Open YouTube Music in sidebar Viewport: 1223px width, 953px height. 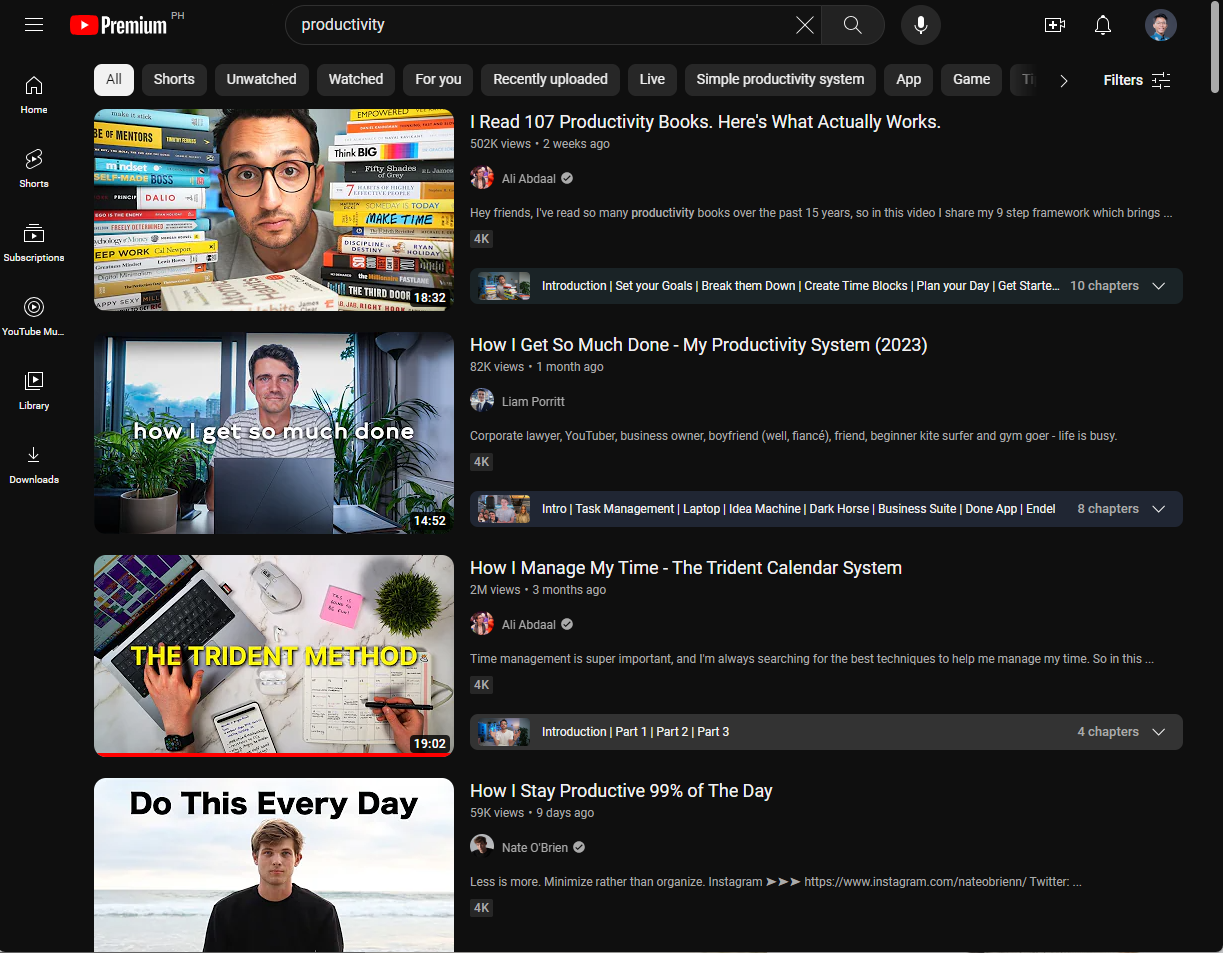point(34,316)
